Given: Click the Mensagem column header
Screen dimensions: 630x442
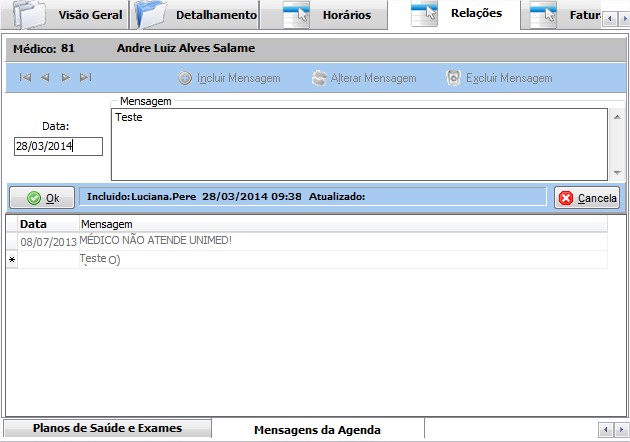Looking at the screenshot, I should click(106, 224).
